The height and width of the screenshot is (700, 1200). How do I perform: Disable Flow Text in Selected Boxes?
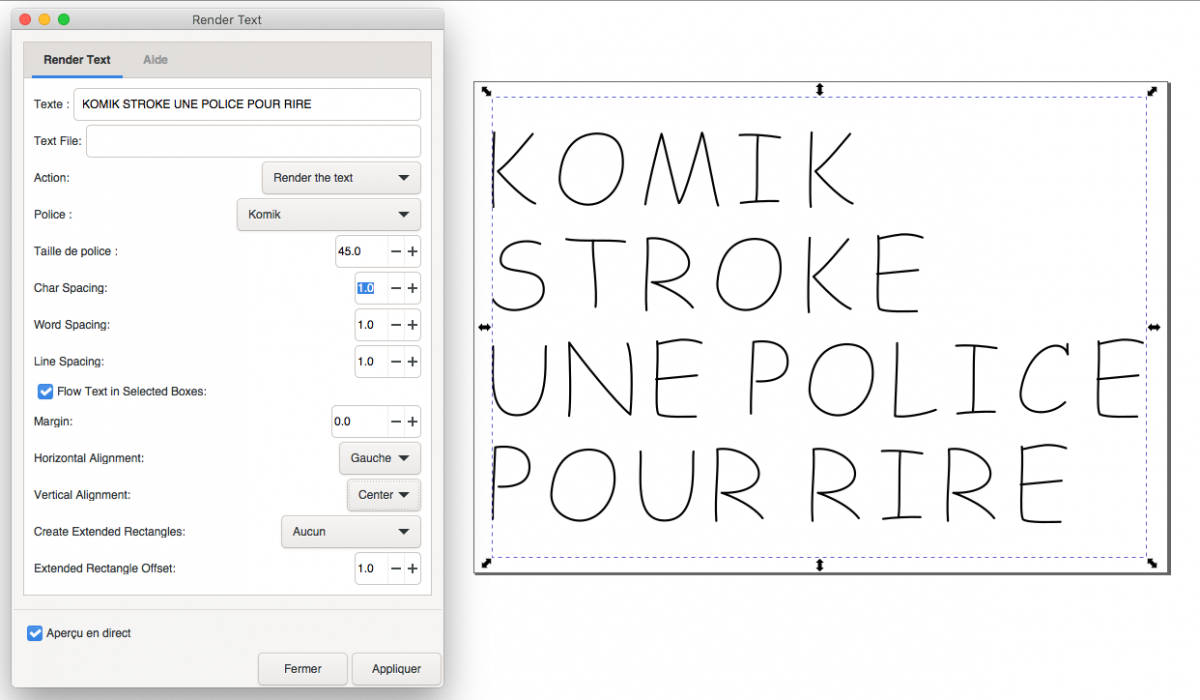[x=45, y=391]
